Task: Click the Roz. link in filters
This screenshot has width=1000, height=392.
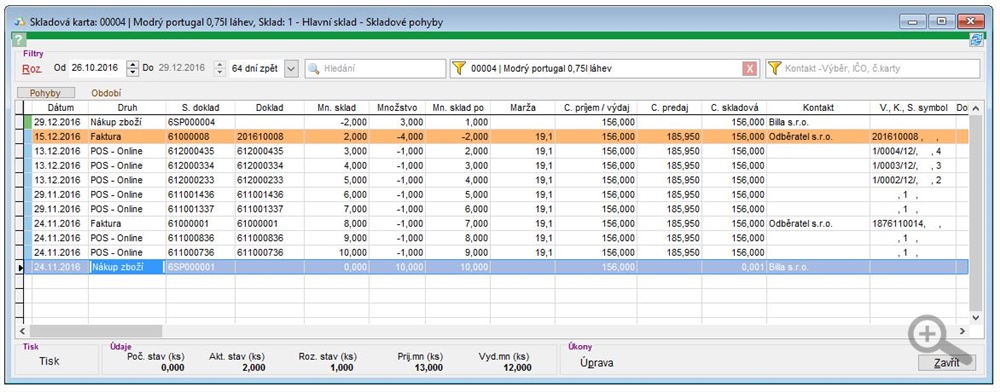Action: click(x=32, y=68)
